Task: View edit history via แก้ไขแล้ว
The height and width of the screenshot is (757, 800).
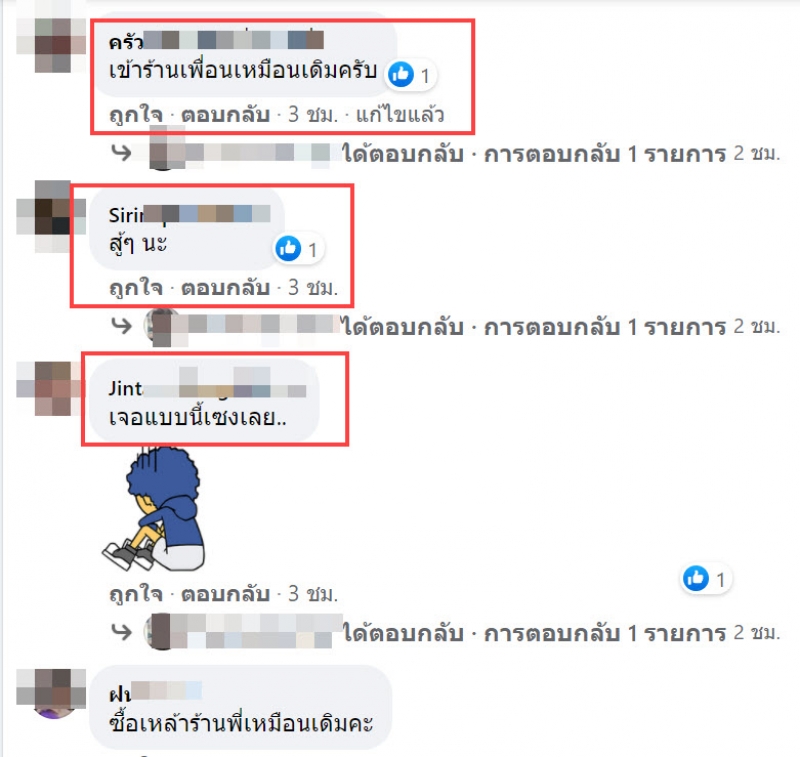Action: coord(399,115)
